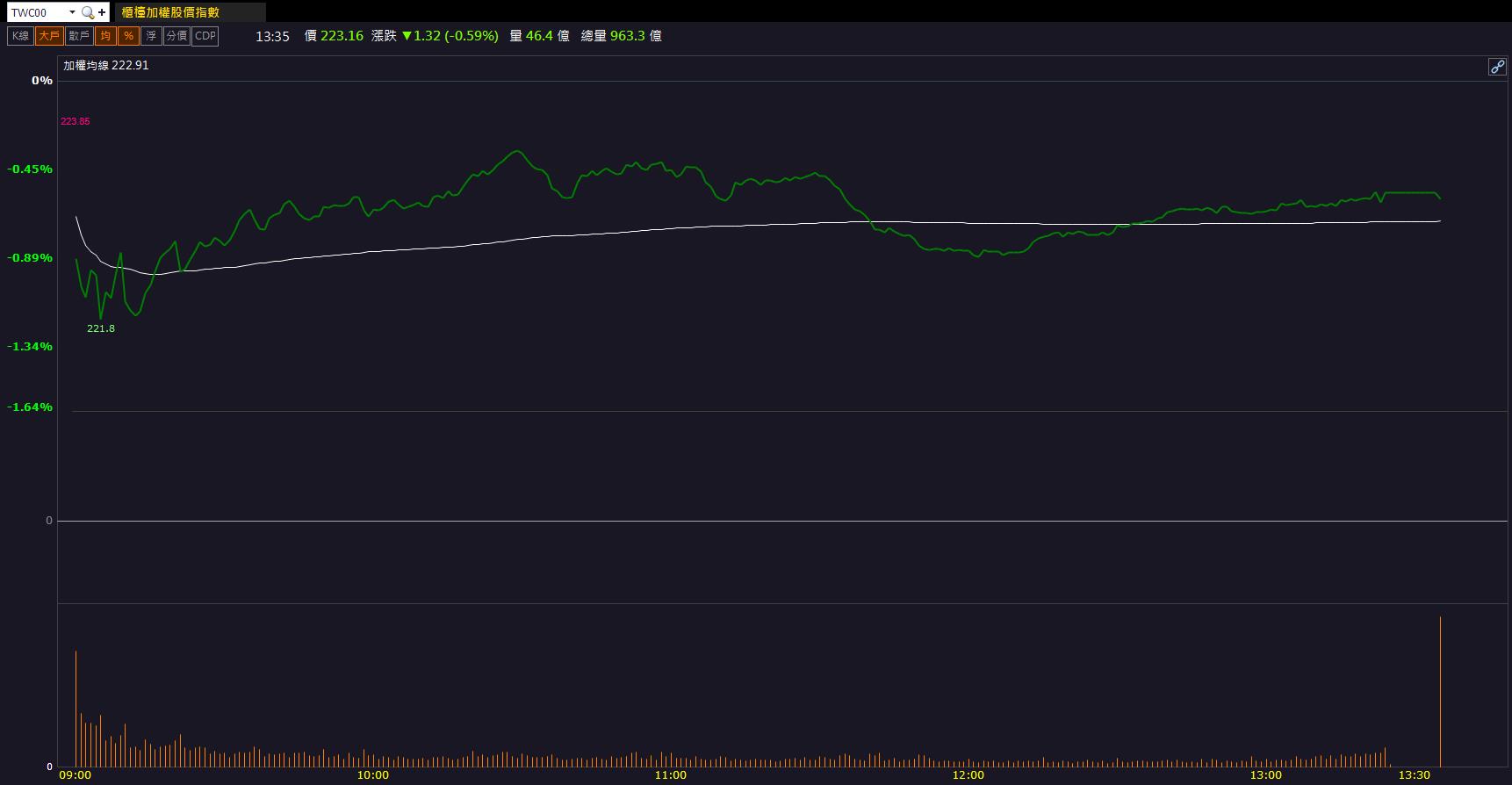
Task: Click the magnifier symbol search icon
Action: [87, 12]
